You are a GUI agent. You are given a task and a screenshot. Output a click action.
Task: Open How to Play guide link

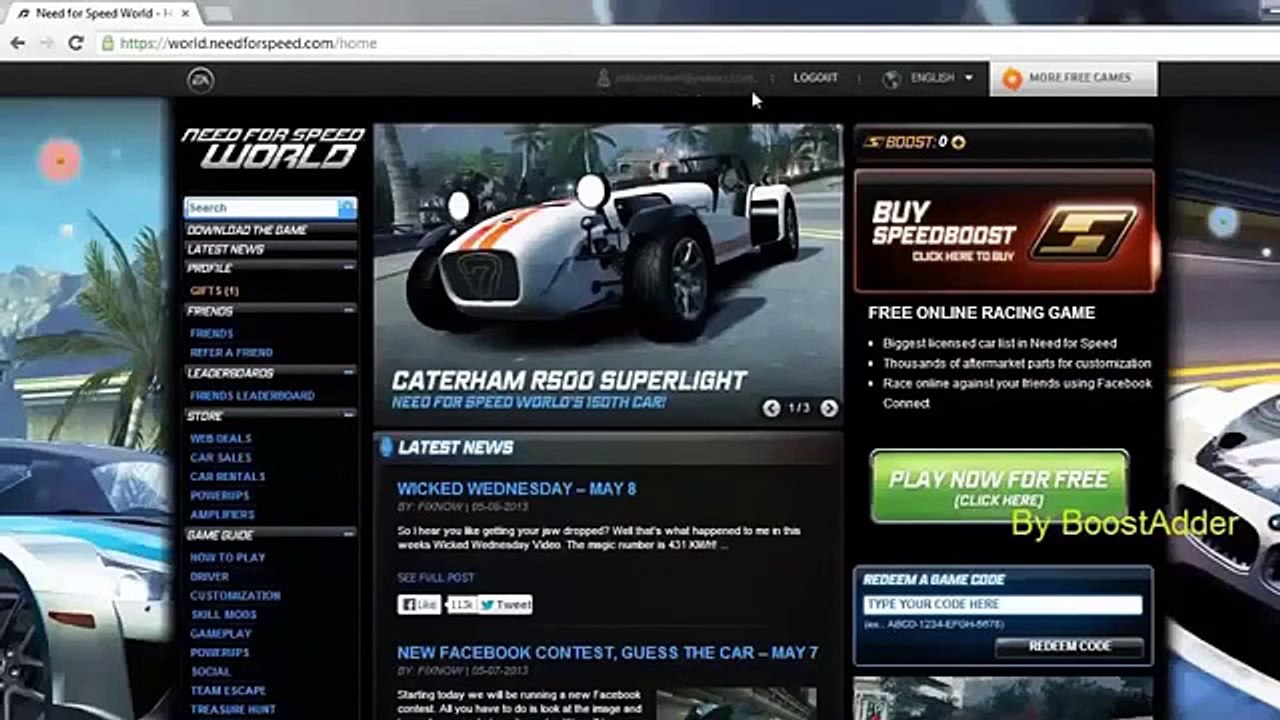click(x=227, y=558)
